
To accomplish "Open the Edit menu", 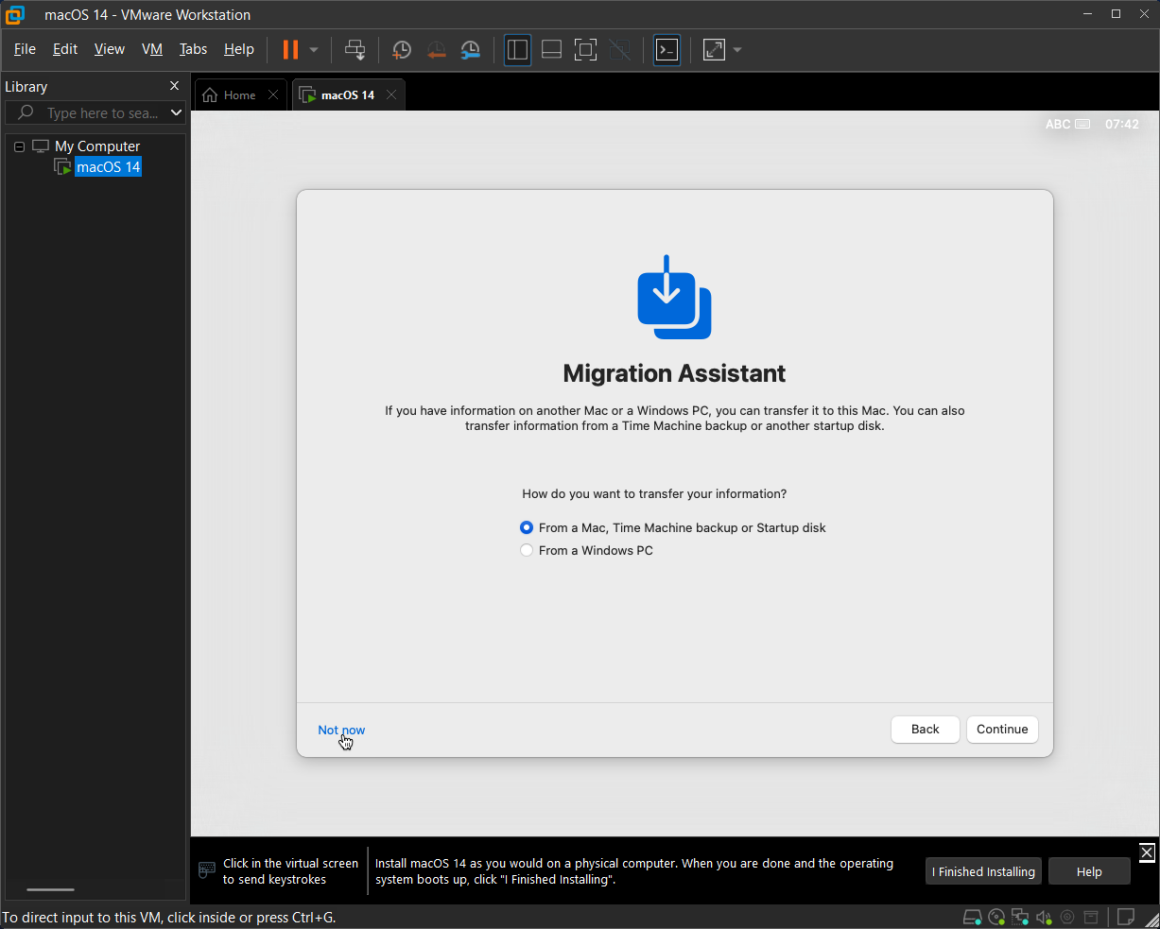I will (65, 49).
